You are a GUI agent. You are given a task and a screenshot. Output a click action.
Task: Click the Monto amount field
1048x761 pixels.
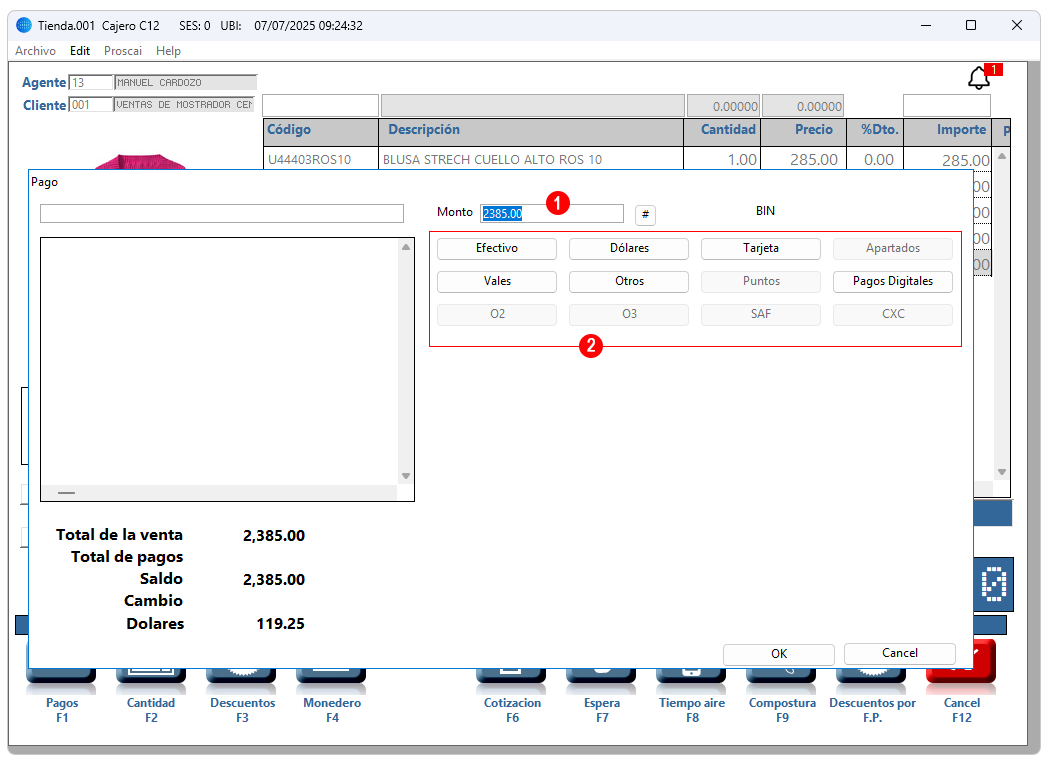point(551,214)
